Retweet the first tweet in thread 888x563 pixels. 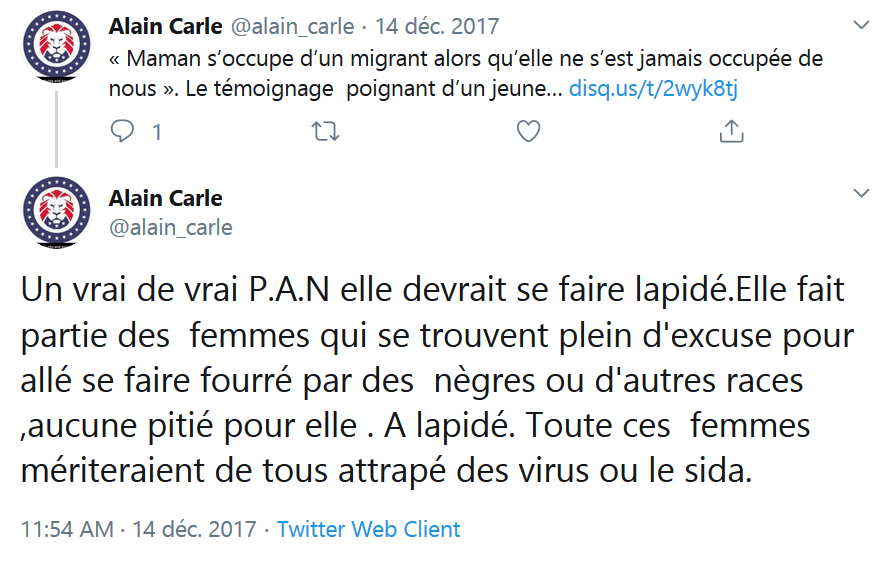point(326,131)
